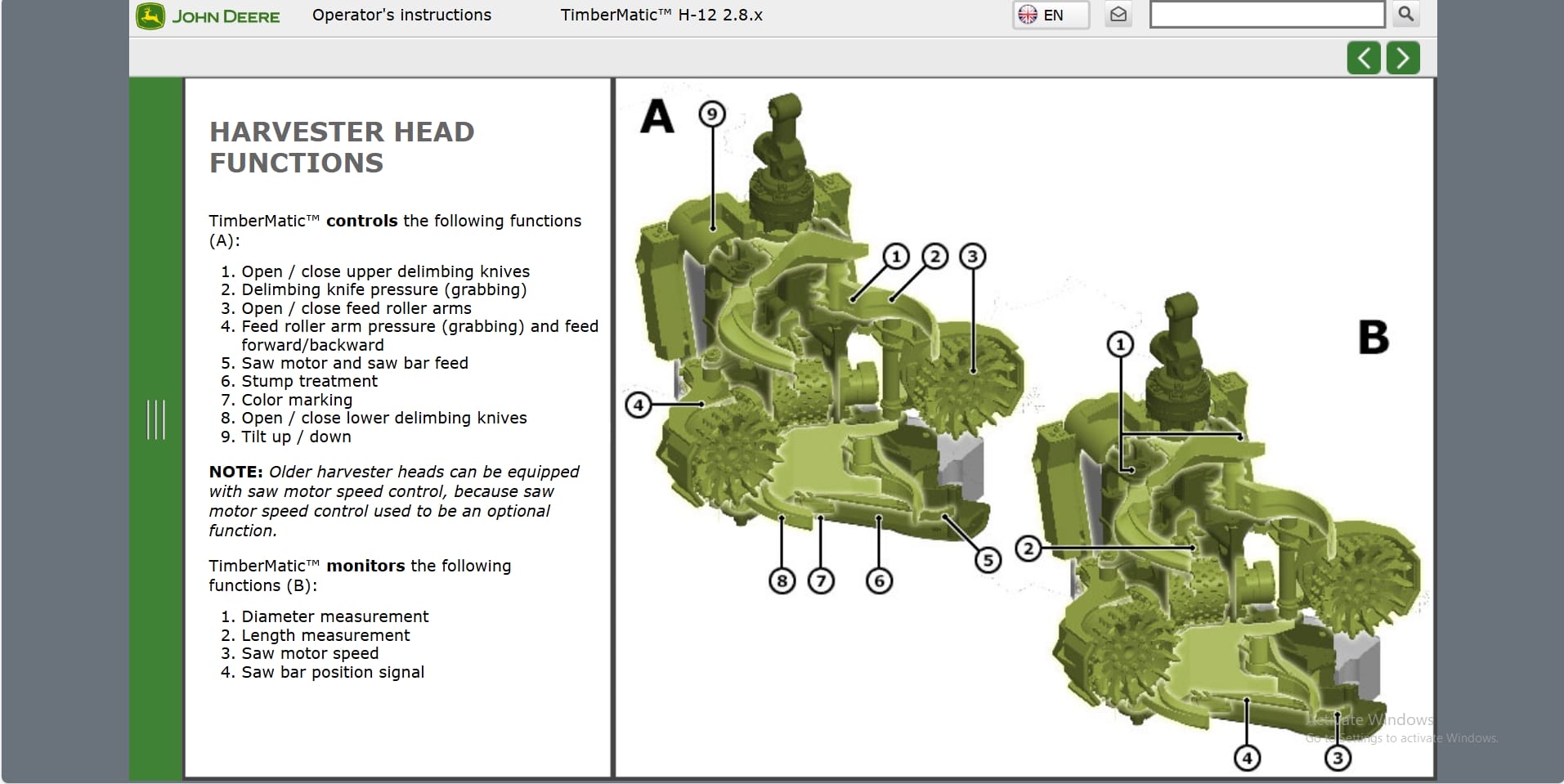Click callout 6 for stump treatment
This screenshot has height=784, width=1564.
pyautogui.click(x=879, y=581)
